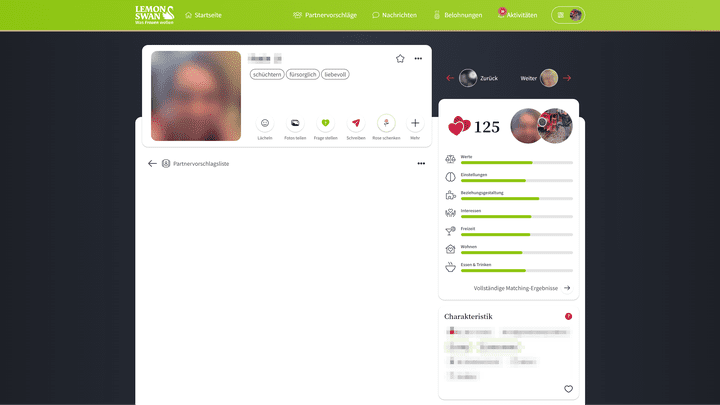Click the blurred profile photo
The height and width of the screenshot is (405, 720).
click(196, 96)
